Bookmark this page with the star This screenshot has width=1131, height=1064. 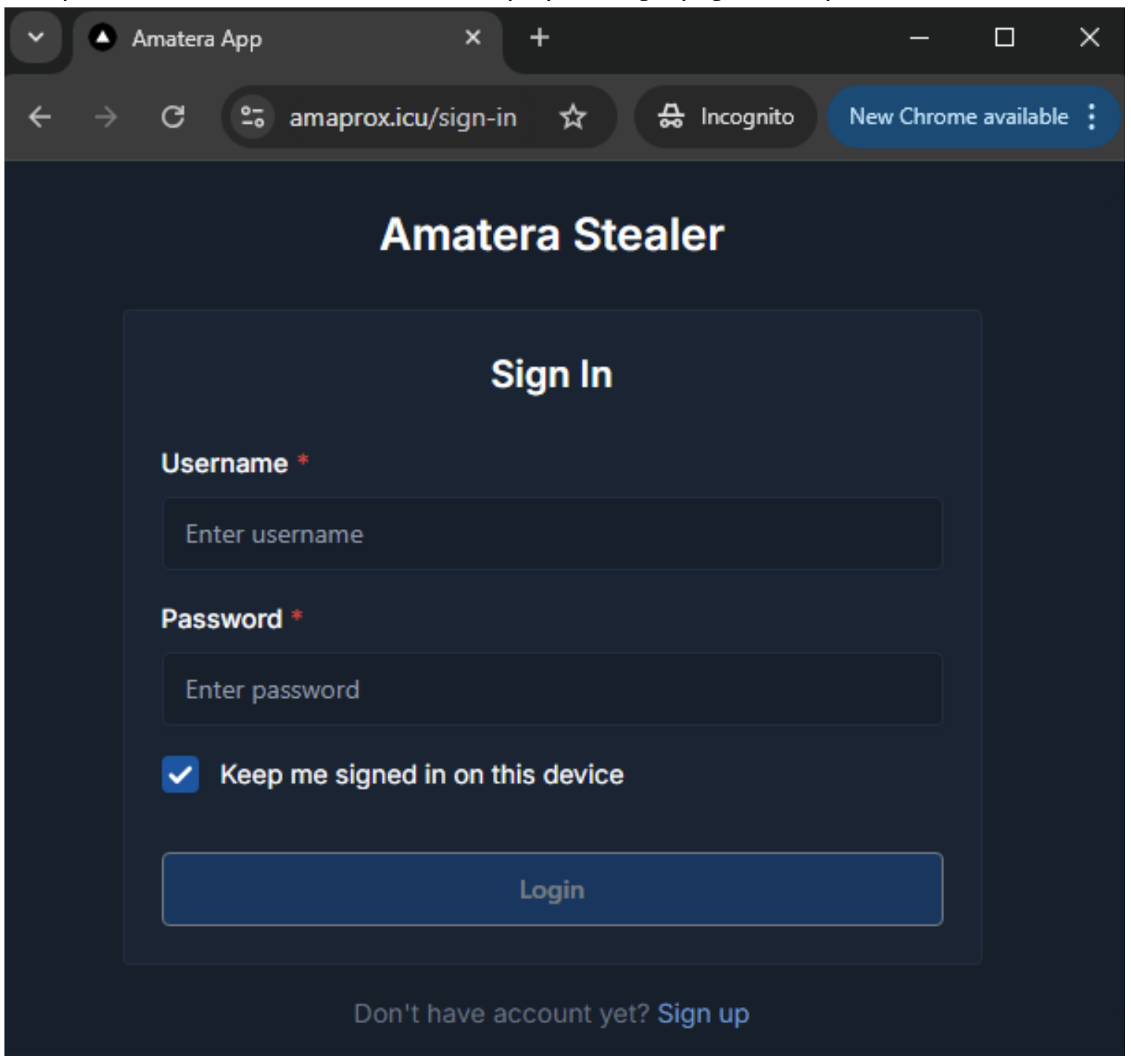coord(572,116)
